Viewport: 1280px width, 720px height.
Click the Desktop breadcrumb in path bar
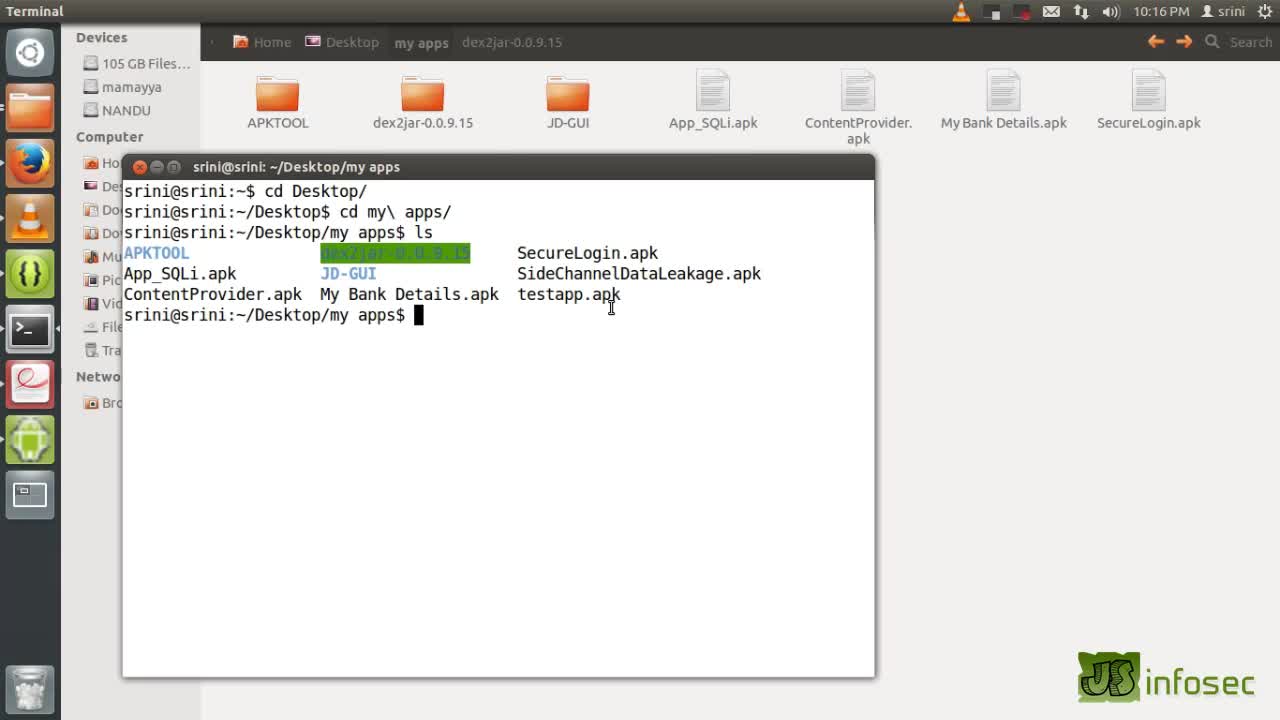(x=342, y=42)
